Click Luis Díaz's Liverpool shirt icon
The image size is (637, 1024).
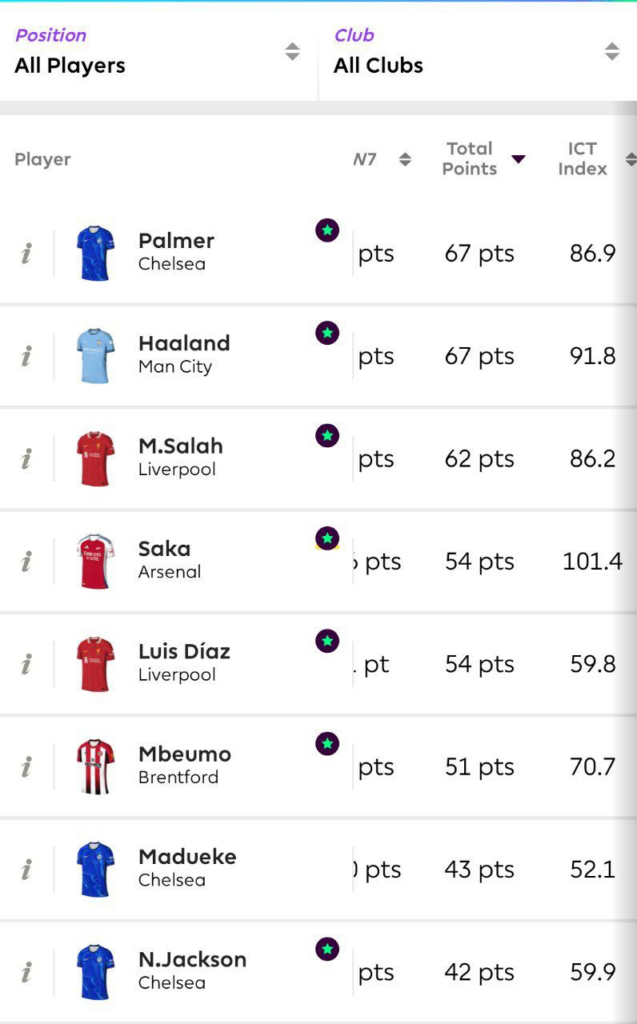96,664
